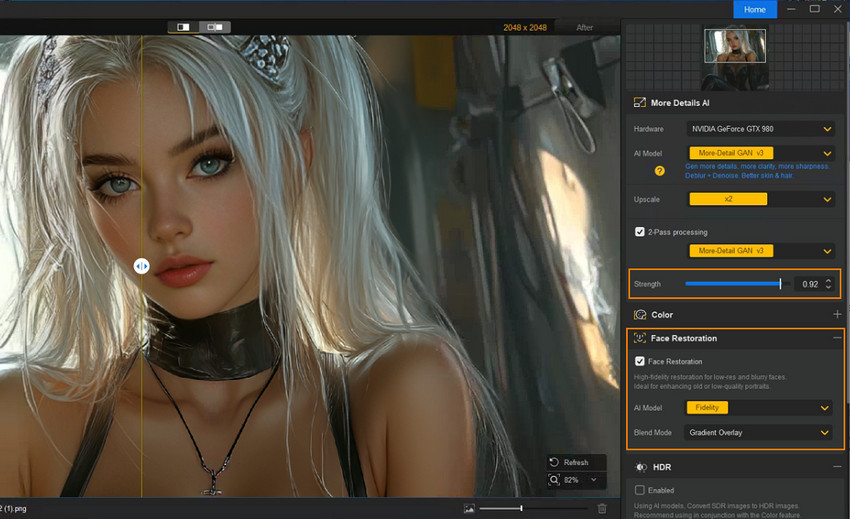Viewport: 850px width, 519px height.
Task: Click the Face Restoration section title
Action: click(684, 338)
